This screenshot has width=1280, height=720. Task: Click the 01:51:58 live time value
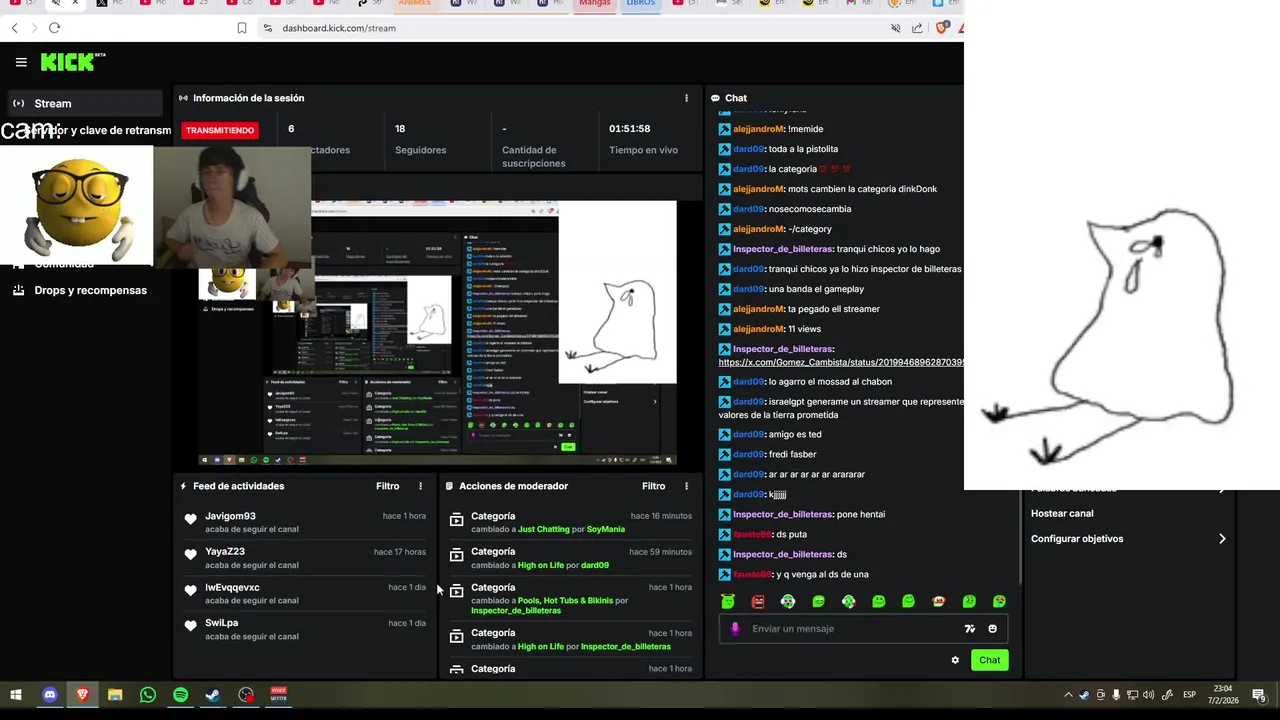point(630,128)
